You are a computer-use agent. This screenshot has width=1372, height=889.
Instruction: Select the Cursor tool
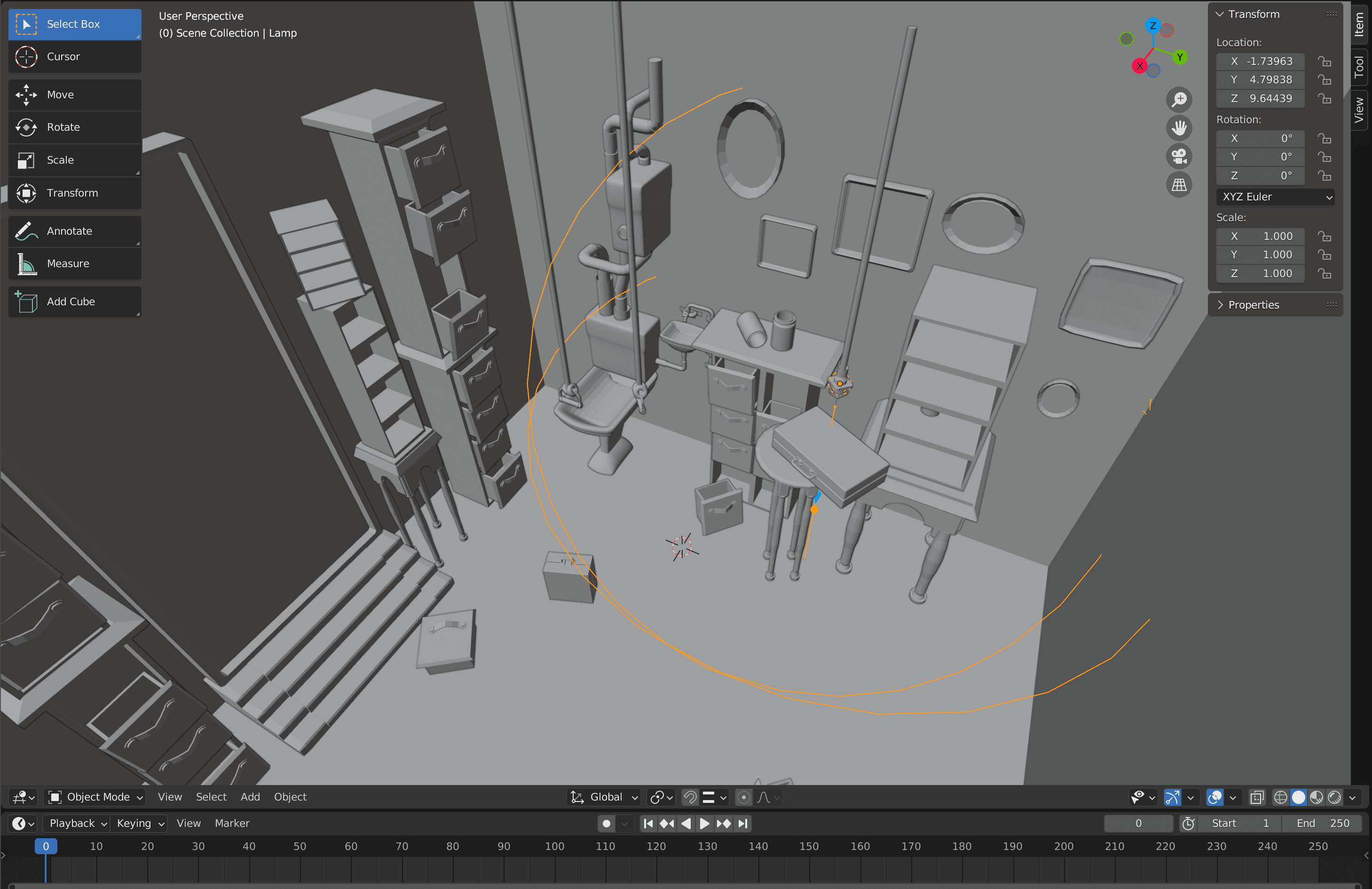click(74, 56)
